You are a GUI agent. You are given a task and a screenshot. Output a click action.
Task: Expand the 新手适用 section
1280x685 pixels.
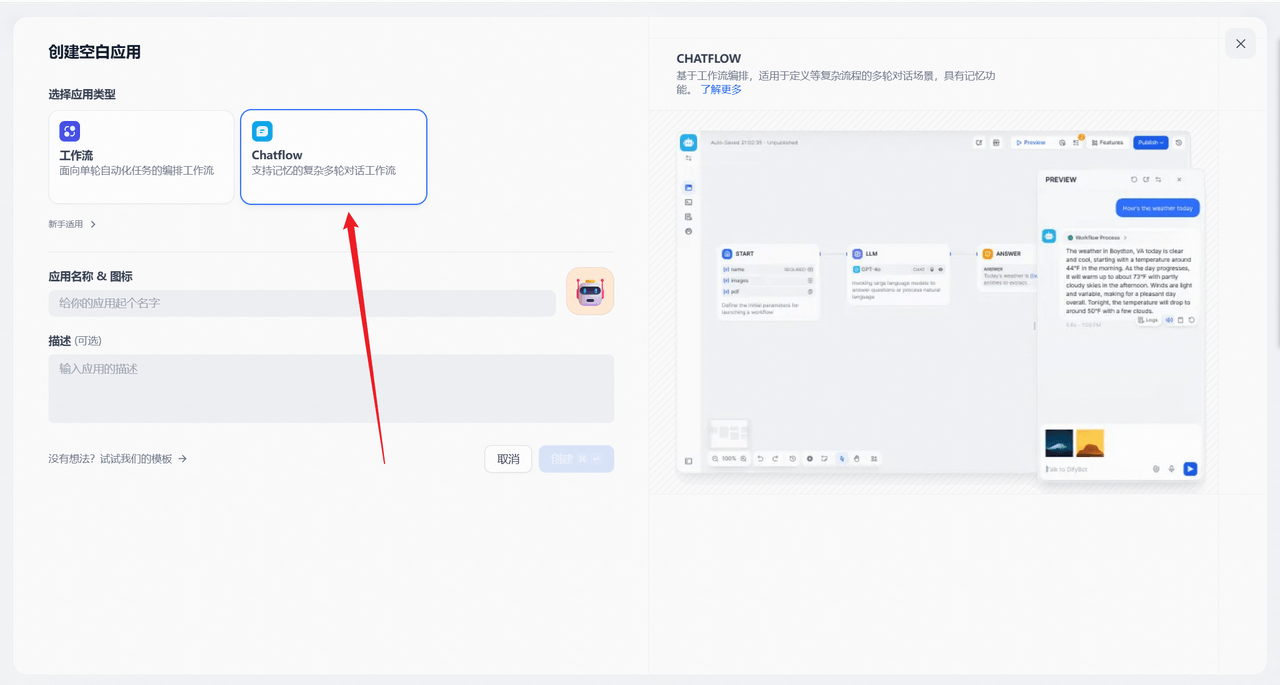(x=73, y=224)
